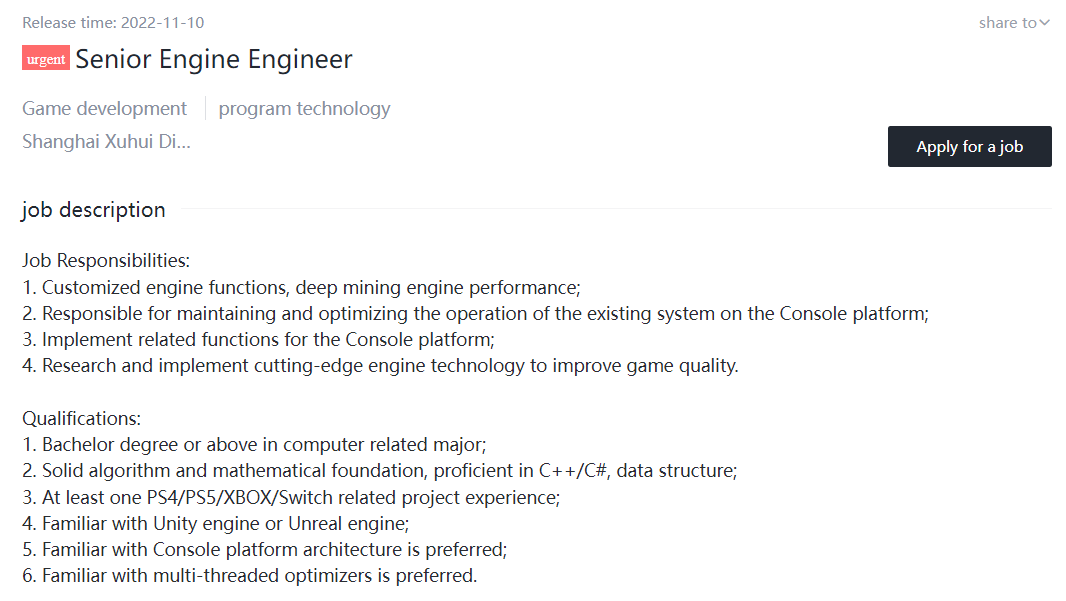Viewport: 1066px width, 601px height.
Task: Click the Qualifications heading
Action: click(82, 418)
